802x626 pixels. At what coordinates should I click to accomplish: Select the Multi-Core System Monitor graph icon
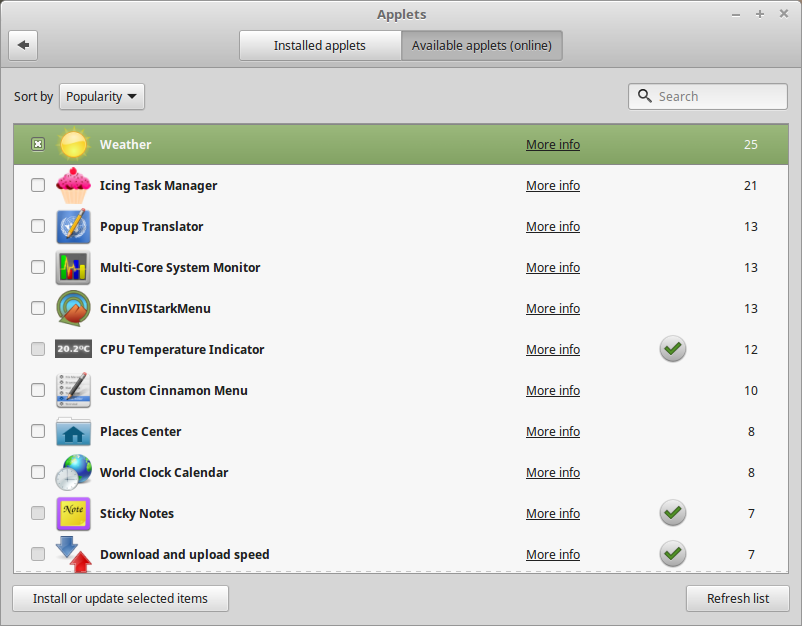pyautogui.click(x=73, y=267)
